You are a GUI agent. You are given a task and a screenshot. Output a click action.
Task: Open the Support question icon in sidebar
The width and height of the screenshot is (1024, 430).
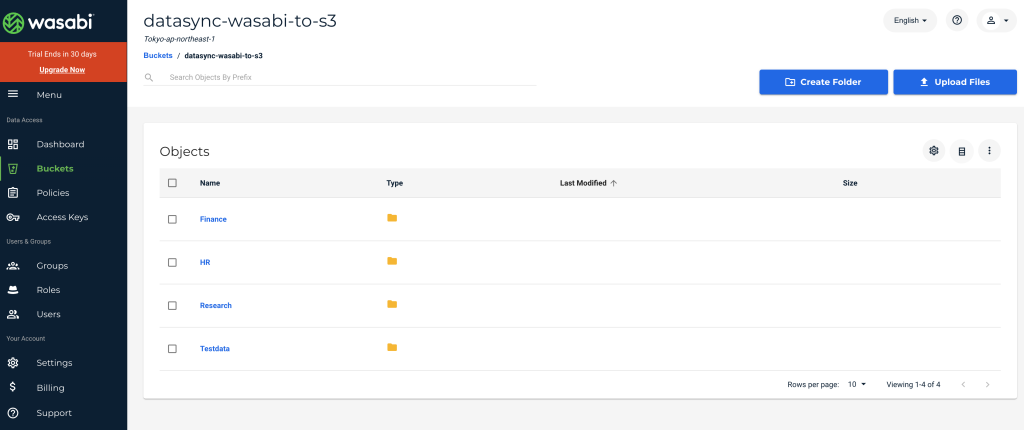pyautogui.click(x=12, y=413)
